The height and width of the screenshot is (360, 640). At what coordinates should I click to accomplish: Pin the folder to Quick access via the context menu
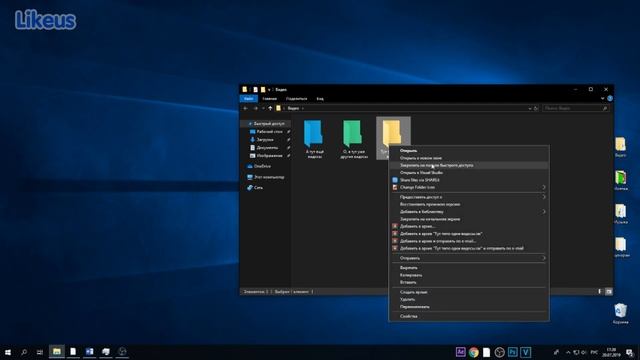point(469,165)
